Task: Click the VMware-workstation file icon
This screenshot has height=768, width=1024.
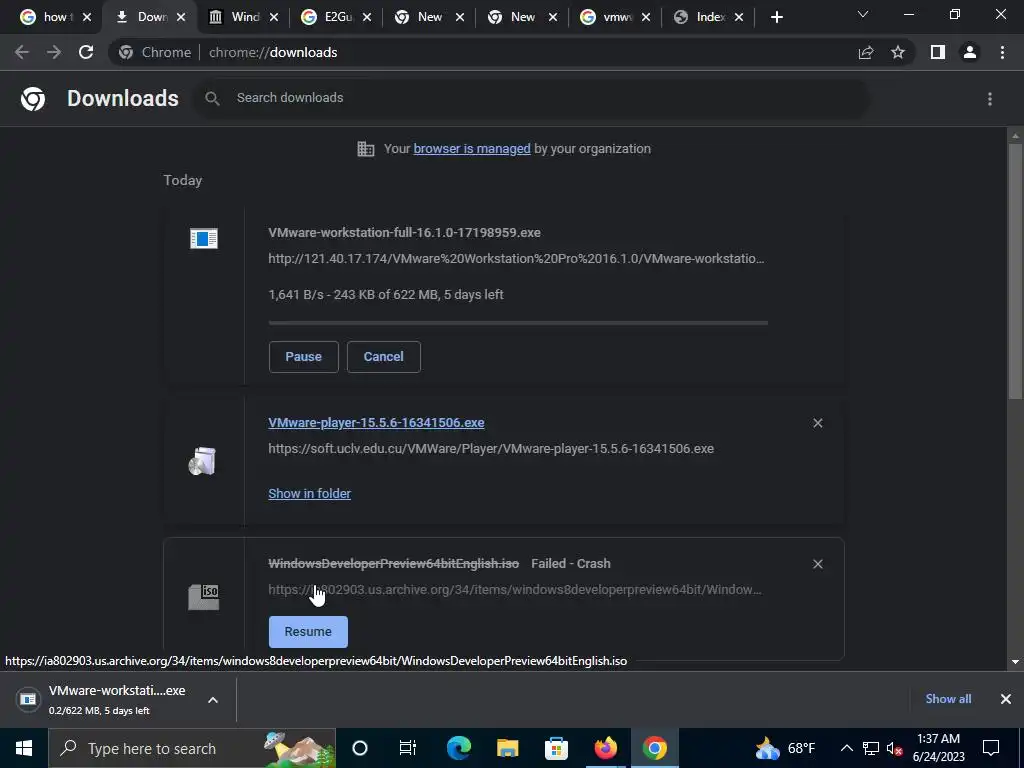Action: click(x=204, y=238)
